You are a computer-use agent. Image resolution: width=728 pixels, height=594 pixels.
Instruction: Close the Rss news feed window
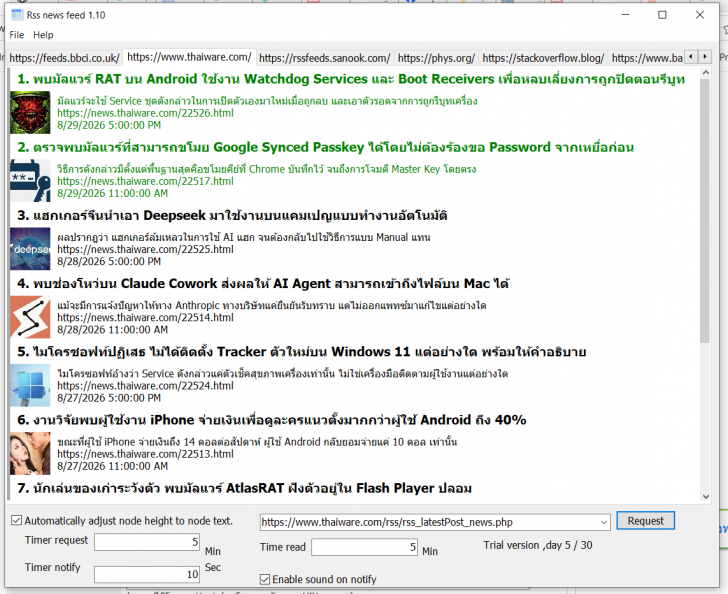(700, 15)
